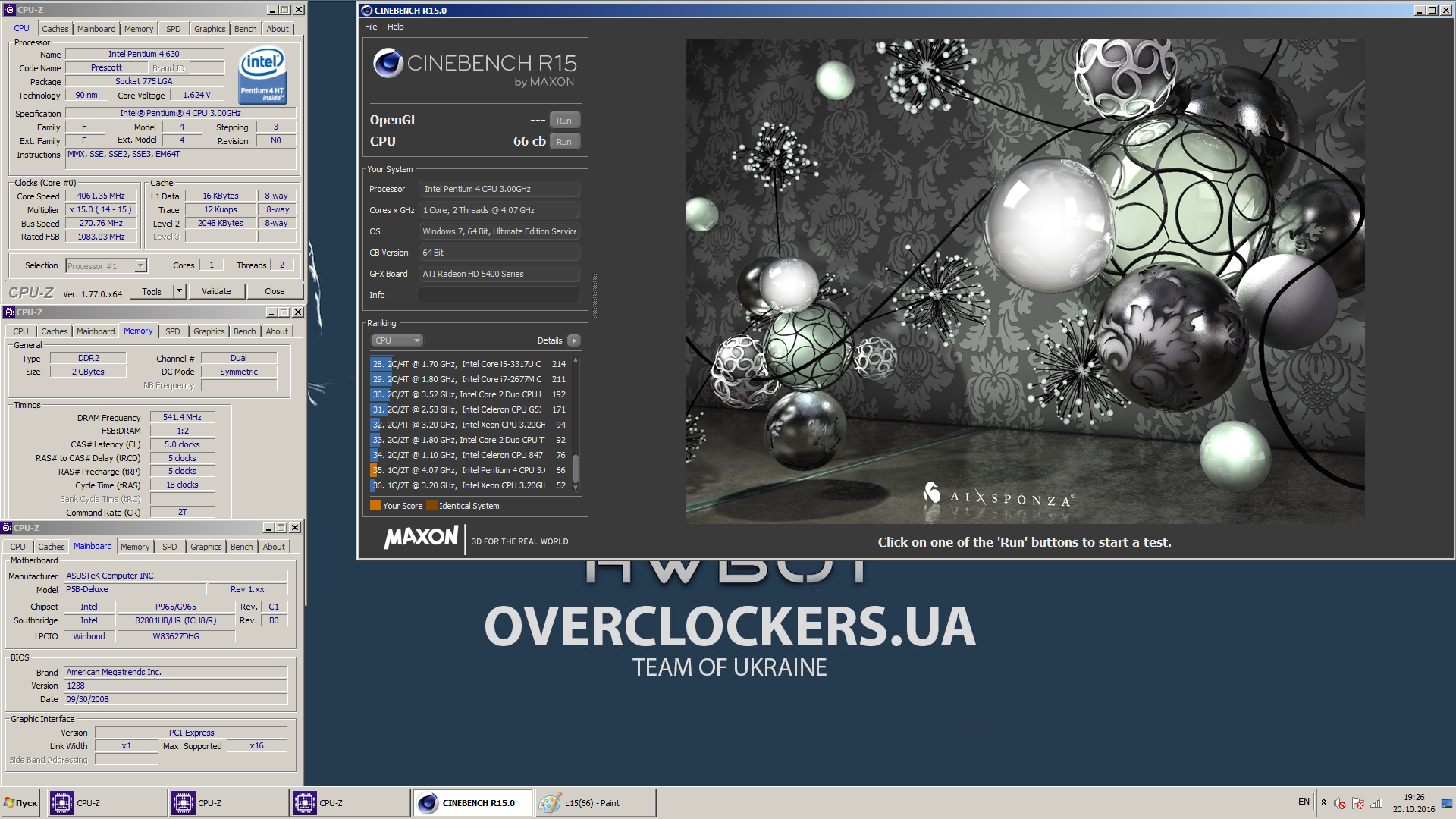1456x819 pixels.
Task: Click the Core Speed value 4061.35 MHz
Action: click(x=101, y=196)
